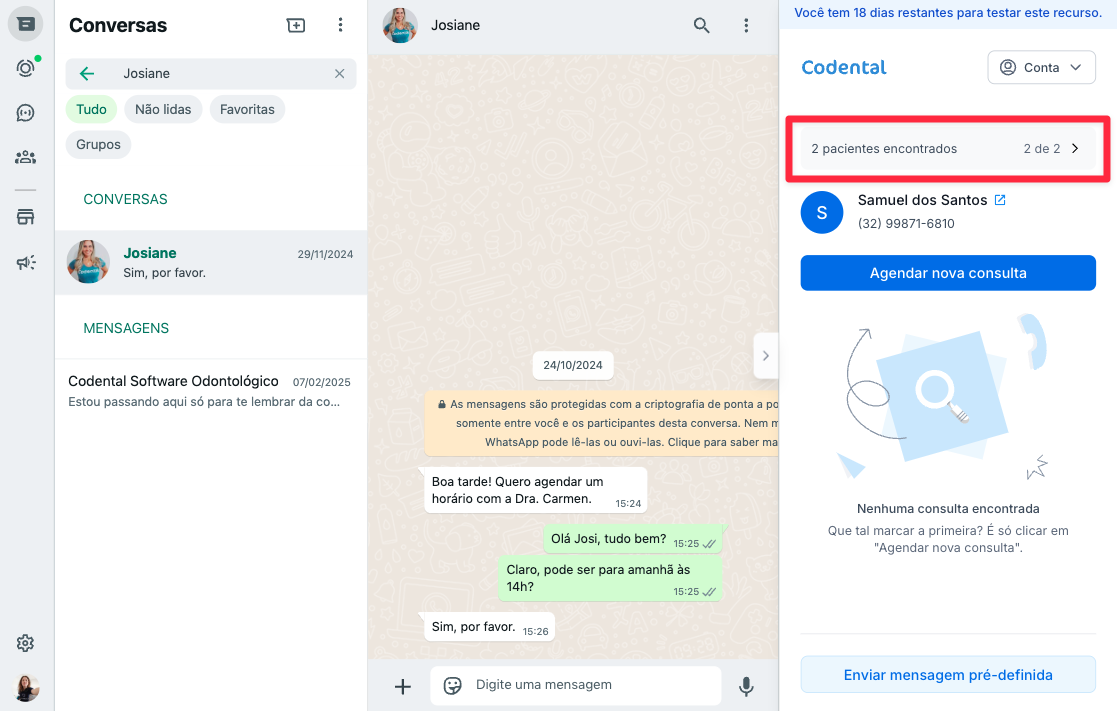Open the Josiane conversation in list
Viewport: 1117px width, 711px height.
211,262
